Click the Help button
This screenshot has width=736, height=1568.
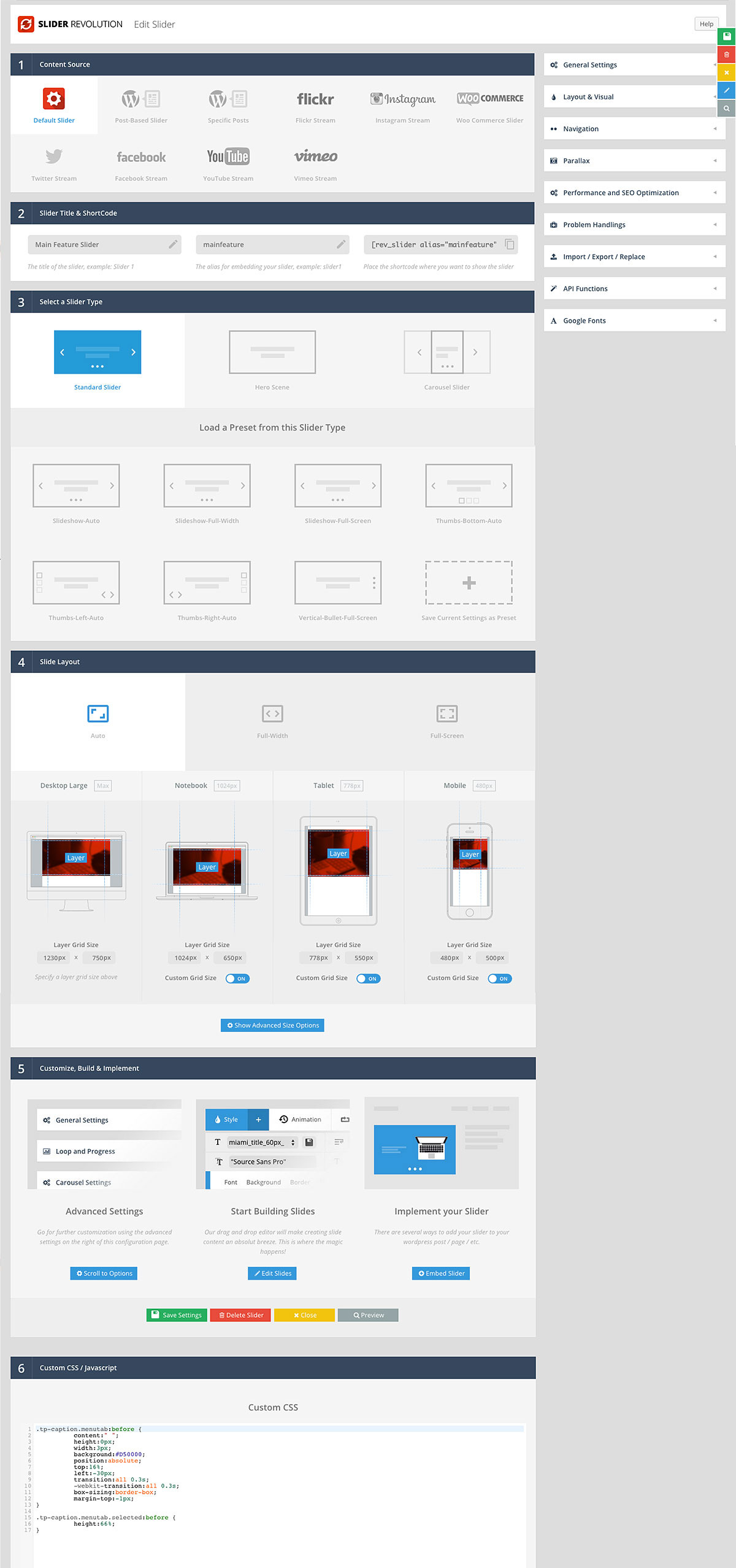707,24
